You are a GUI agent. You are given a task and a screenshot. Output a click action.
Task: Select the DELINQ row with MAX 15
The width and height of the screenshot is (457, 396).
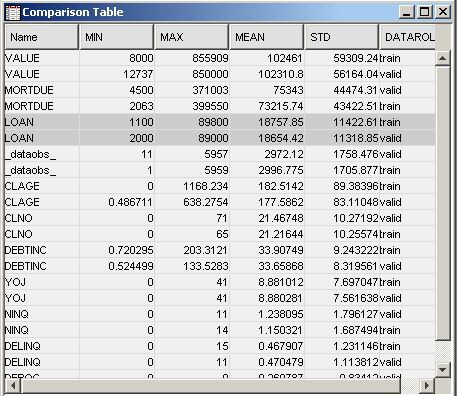point(220,346)
